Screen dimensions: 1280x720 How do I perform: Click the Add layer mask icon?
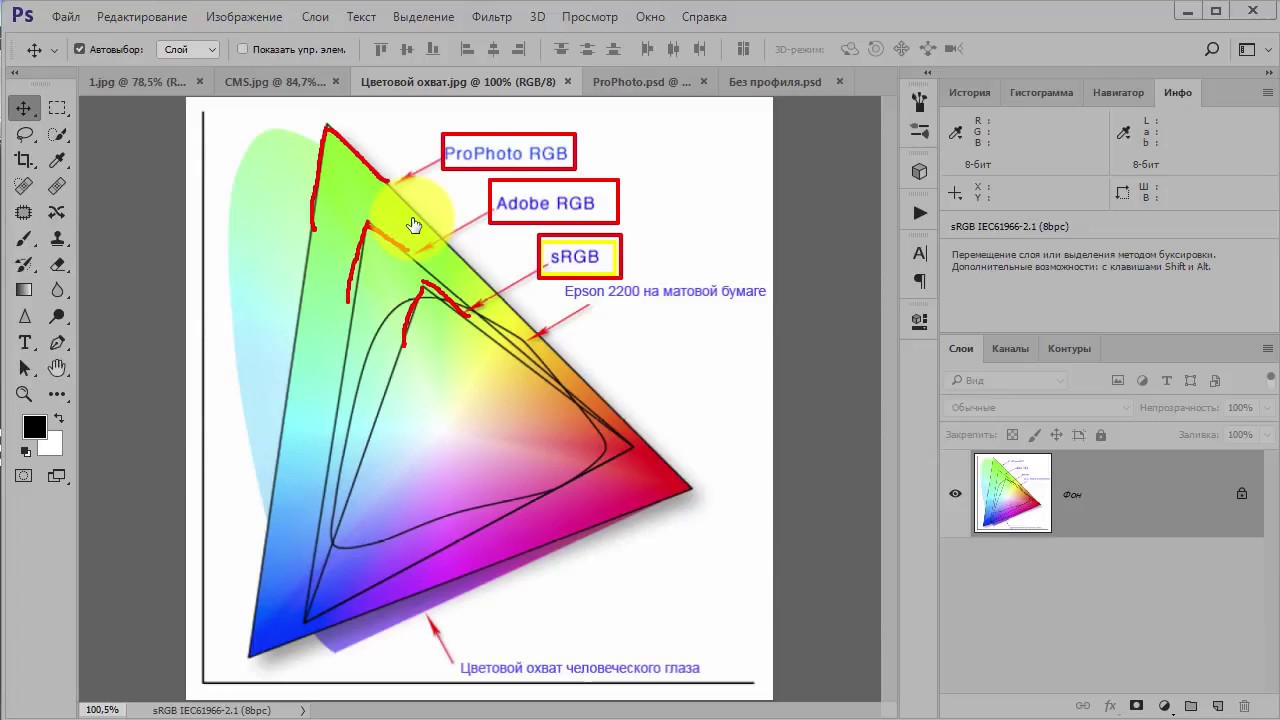coord(1136,706)
